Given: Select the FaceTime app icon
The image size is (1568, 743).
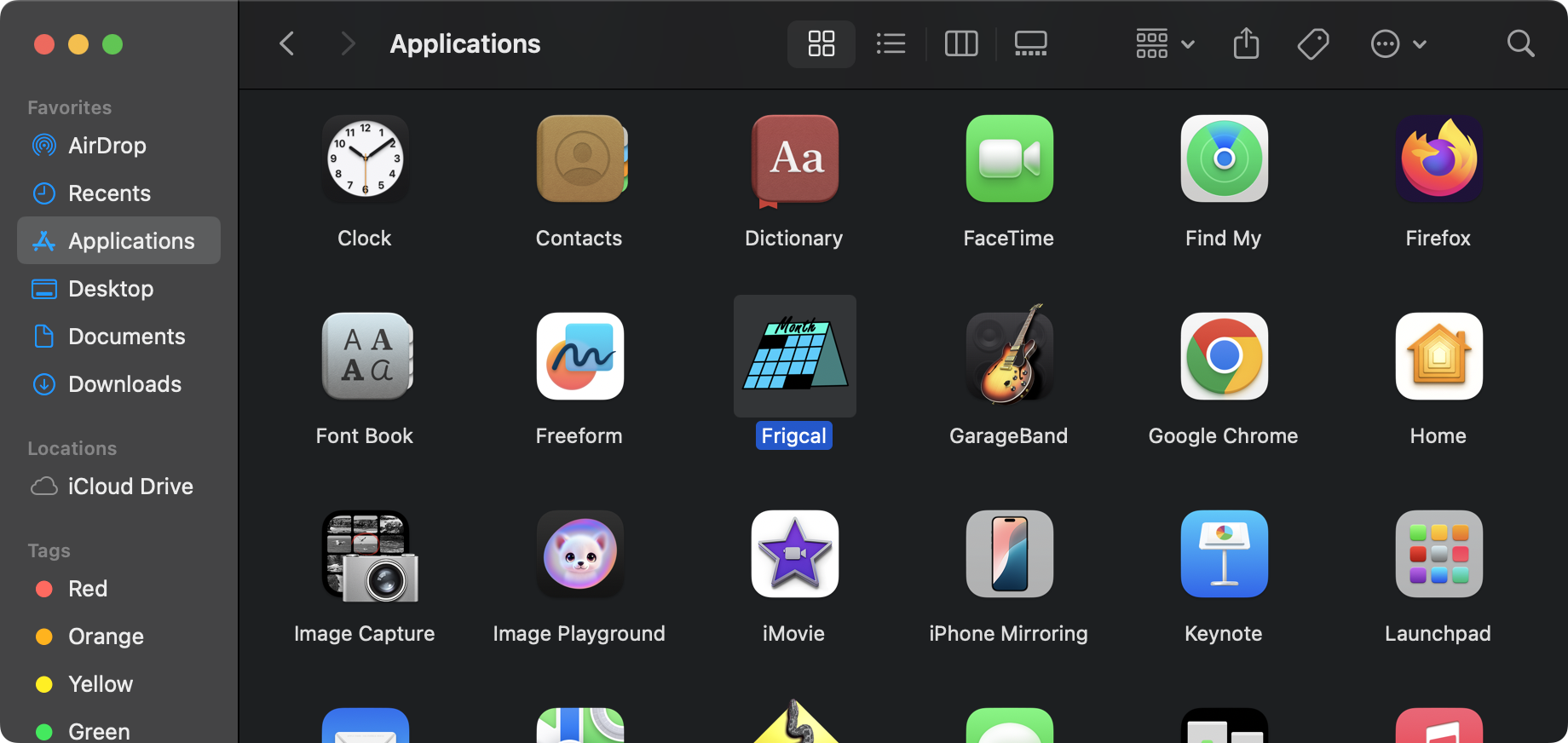Looking at the screenshot, I should pos(1010,158).
